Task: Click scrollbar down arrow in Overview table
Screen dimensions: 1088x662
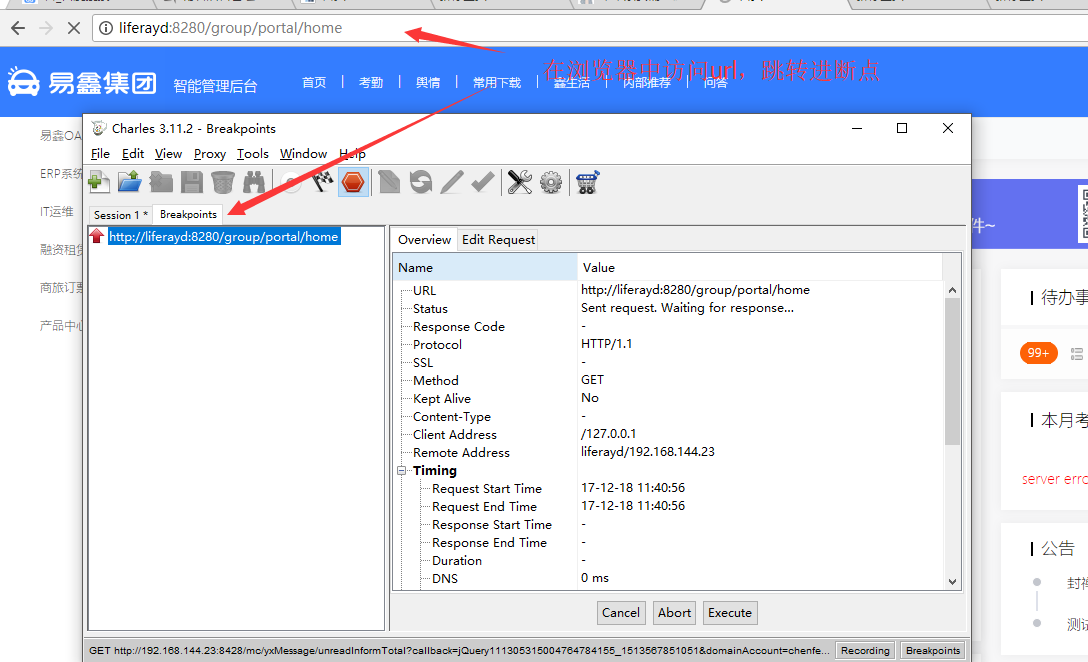Action: 952,582
